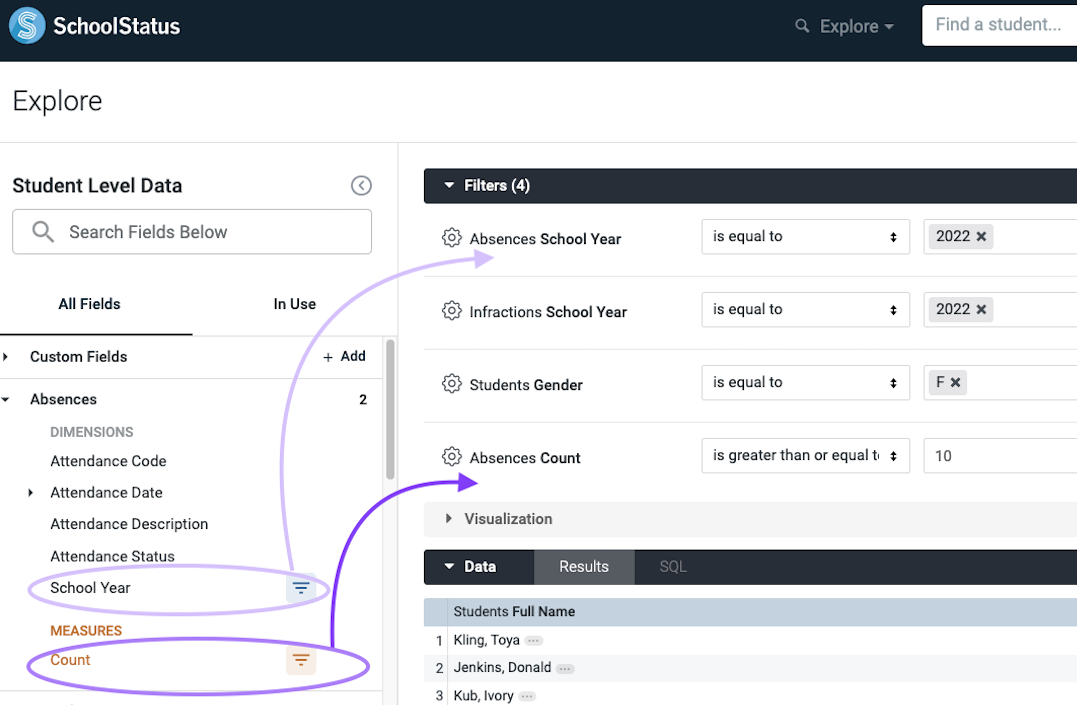This screenshot has width=1077, height=705.
Task: Switch to the Results tab
Action: [584, 567]
